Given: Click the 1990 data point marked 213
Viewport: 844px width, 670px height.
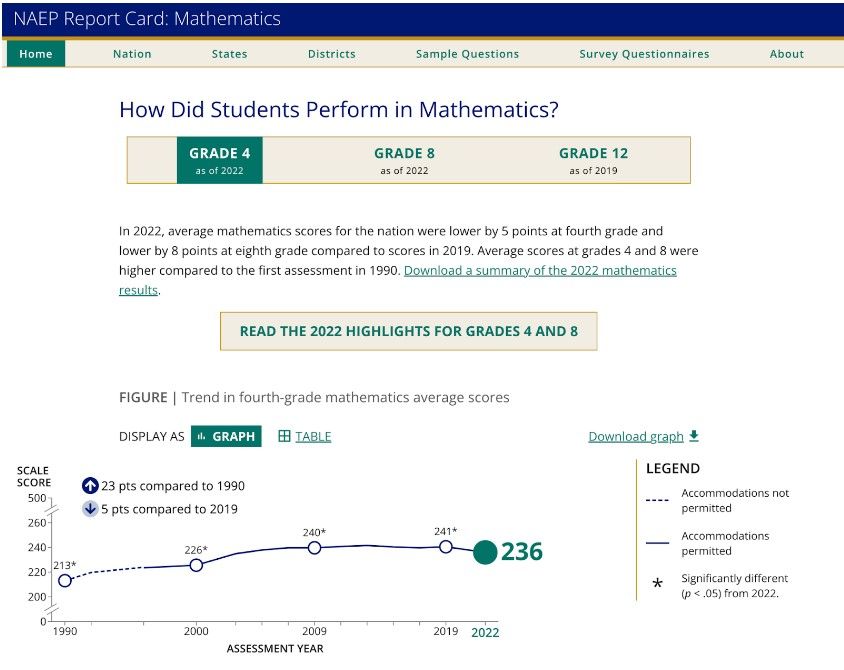Looking at the screenshot, I should tap(63, 579).
